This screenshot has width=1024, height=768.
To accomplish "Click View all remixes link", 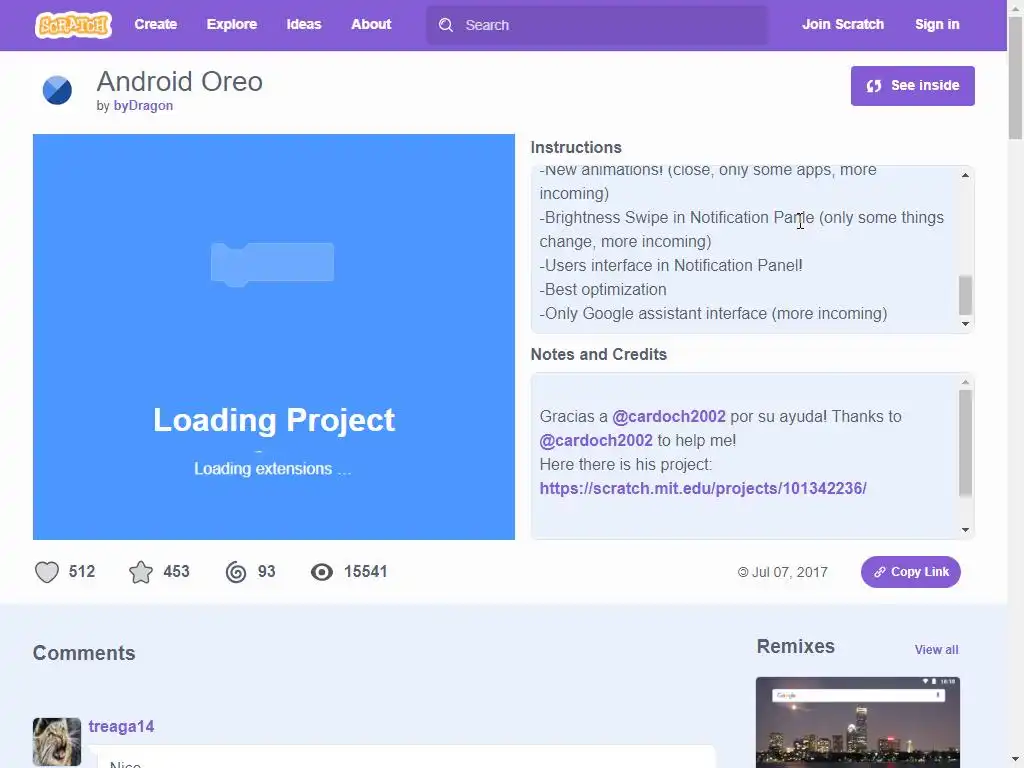I will point(936,650).
